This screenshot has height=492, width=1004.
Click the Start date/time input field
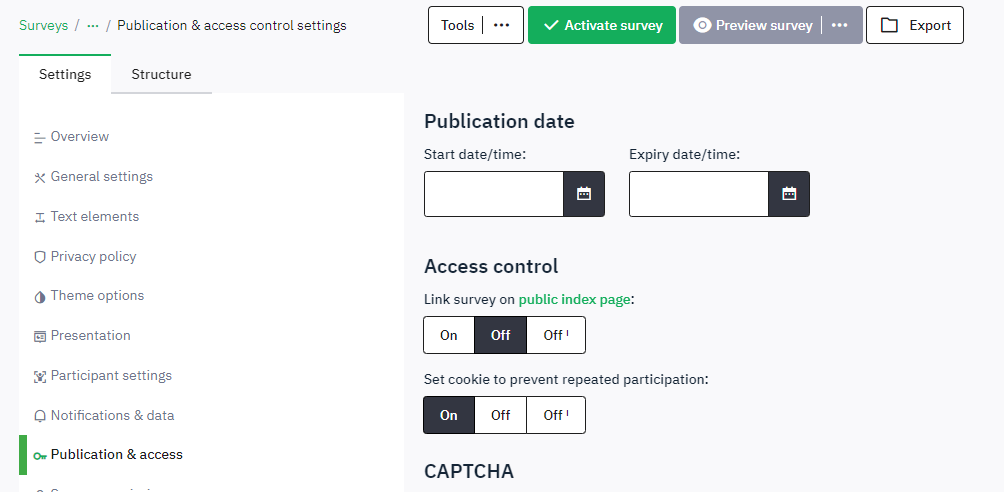click(494, 194)
